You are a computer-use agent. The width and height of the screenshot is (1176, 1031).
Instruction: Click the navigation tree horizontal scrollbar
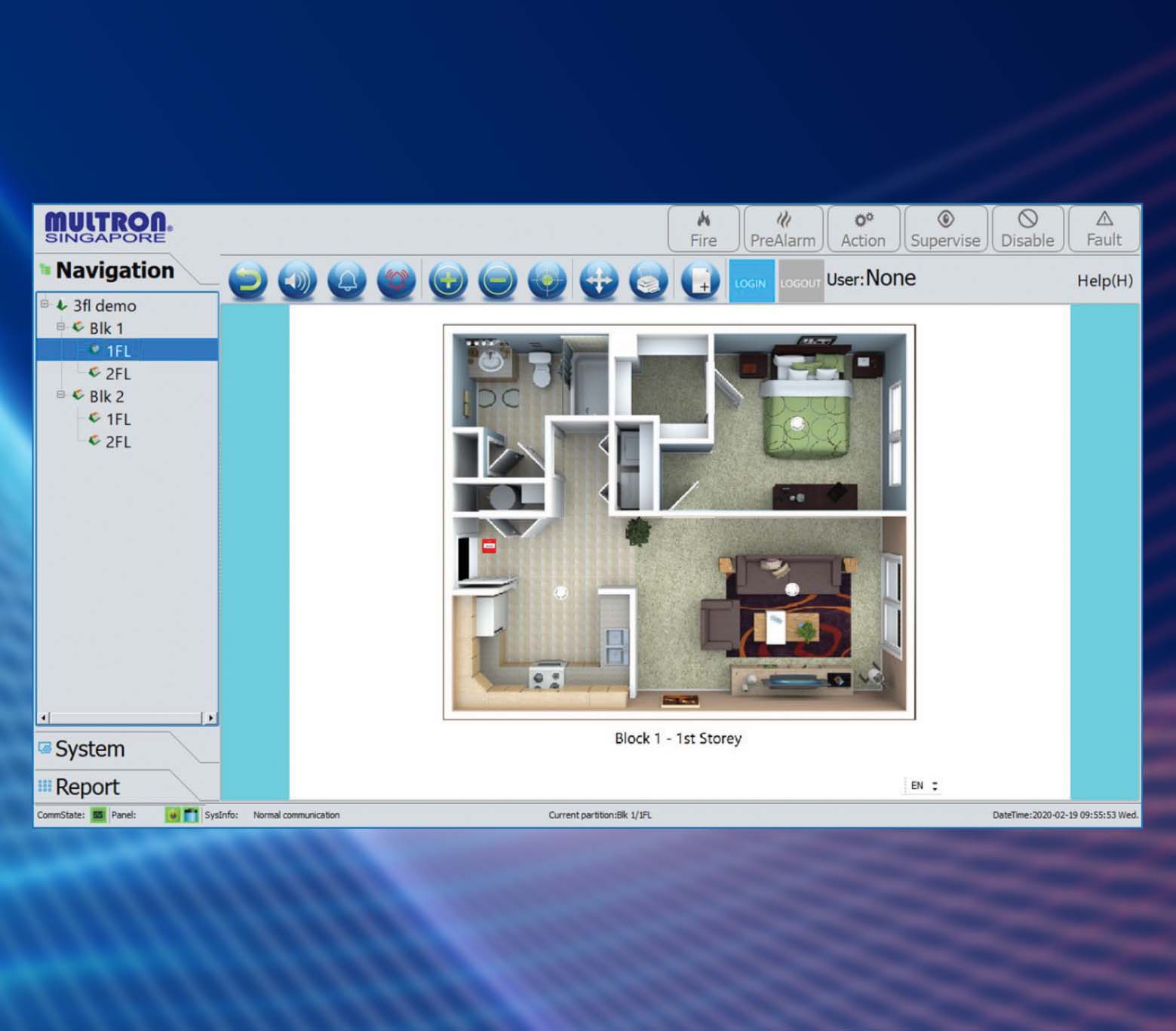(x=126, y=717)
